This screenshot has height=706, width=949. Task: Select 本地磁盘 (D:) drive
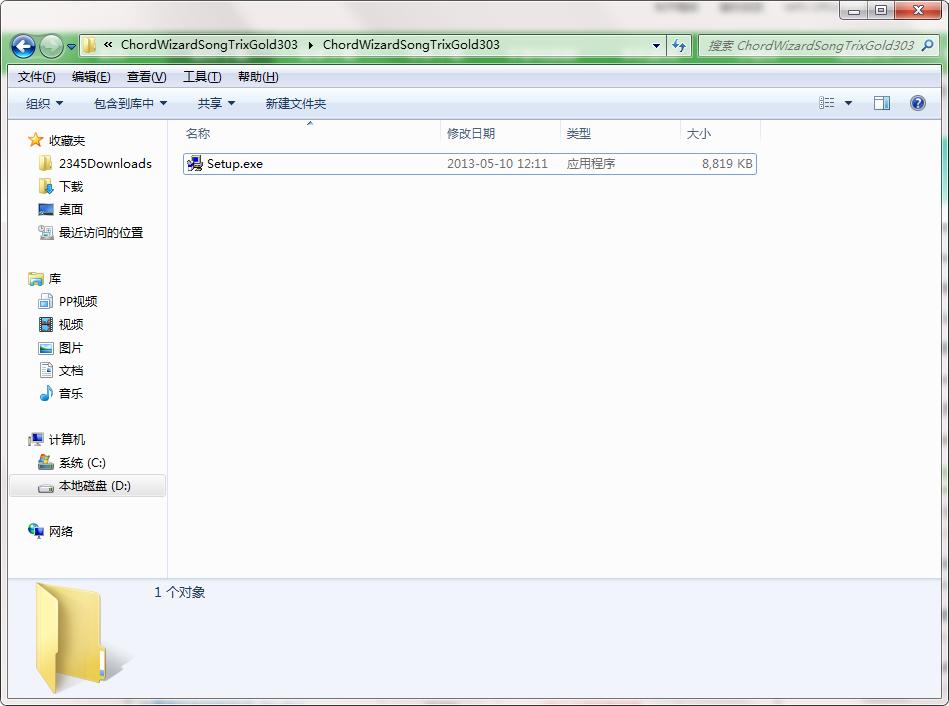pos(88,486)
